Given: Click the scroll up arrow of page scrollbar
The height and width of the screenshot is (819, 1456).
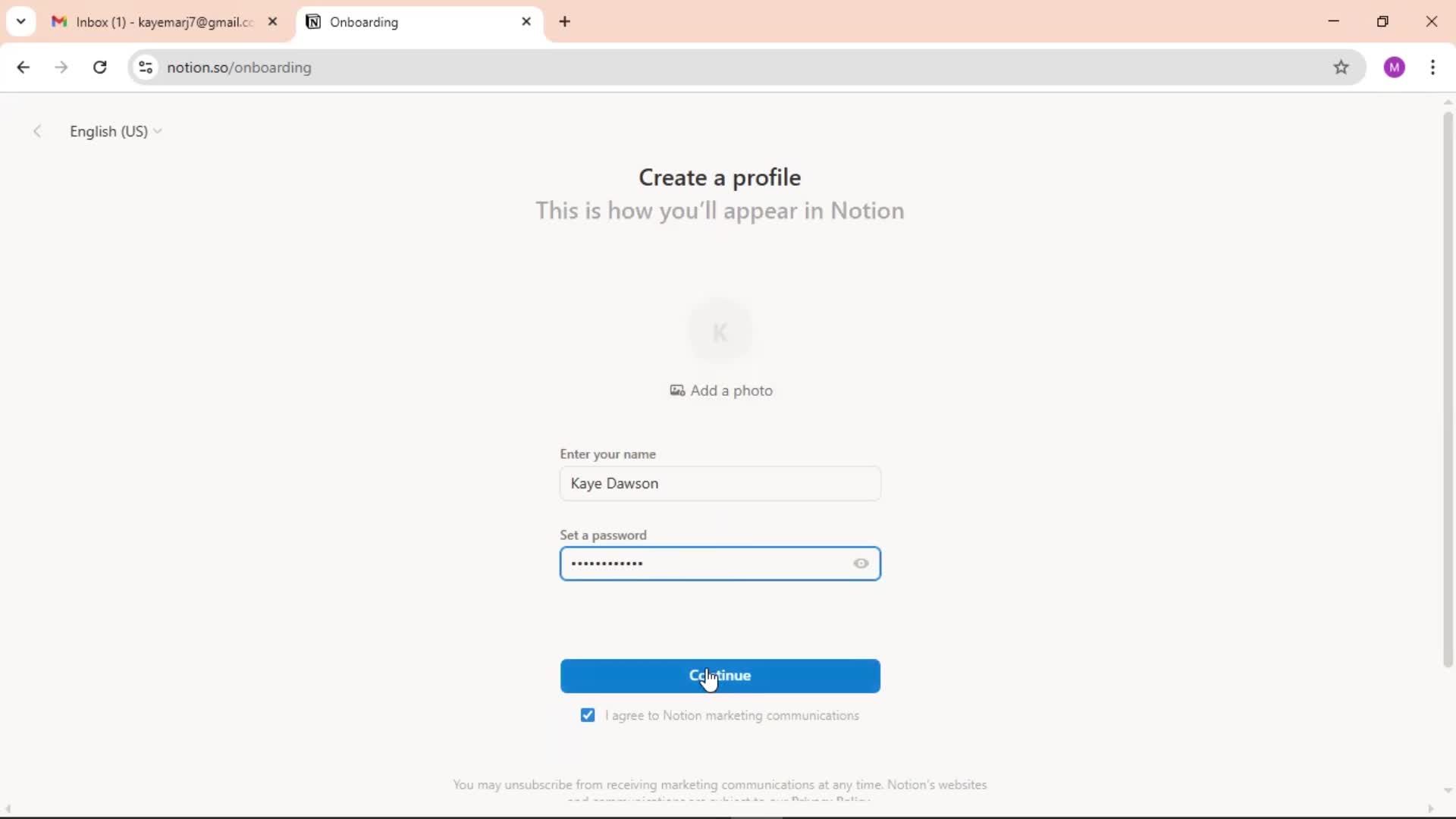Looking at the screenshot, I should point(1448,102).
